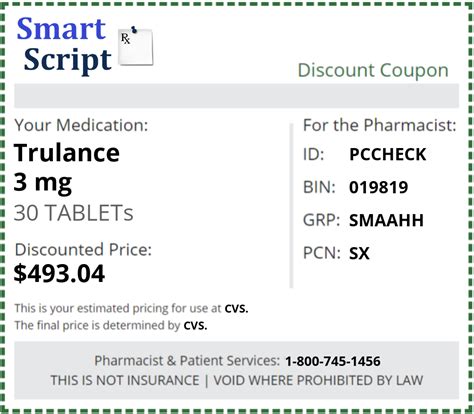Select the SMAAHH group code
474x414 pixels.
coord(386,220)
